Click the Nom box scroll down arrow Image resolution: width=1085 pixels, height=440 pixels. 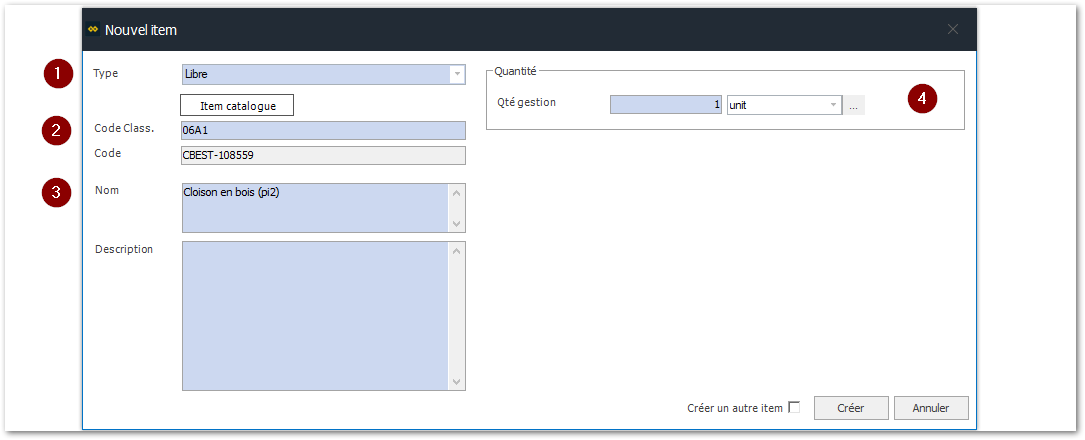point(457,224)
